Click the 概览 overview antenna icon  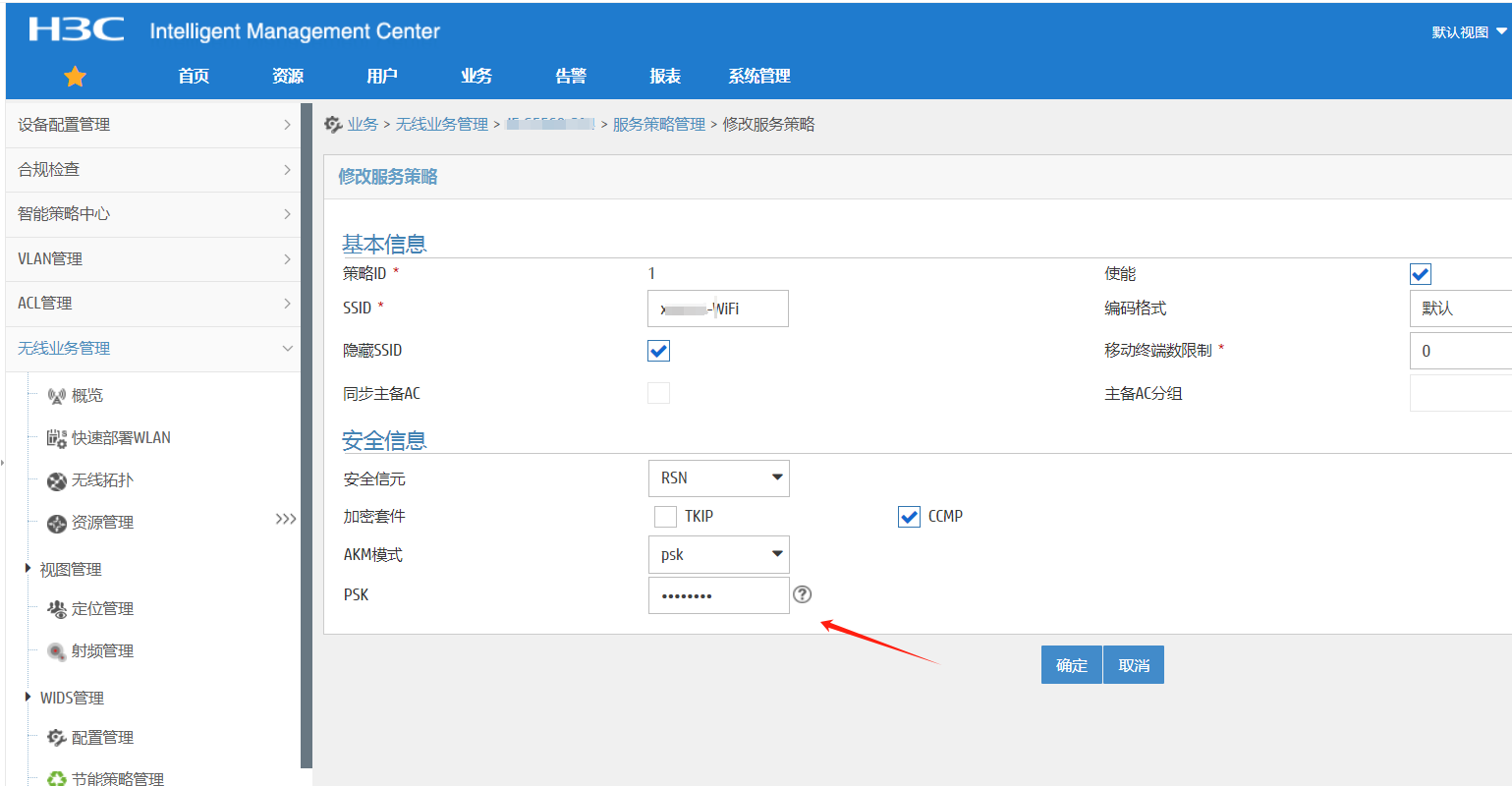tap(56, 396)
